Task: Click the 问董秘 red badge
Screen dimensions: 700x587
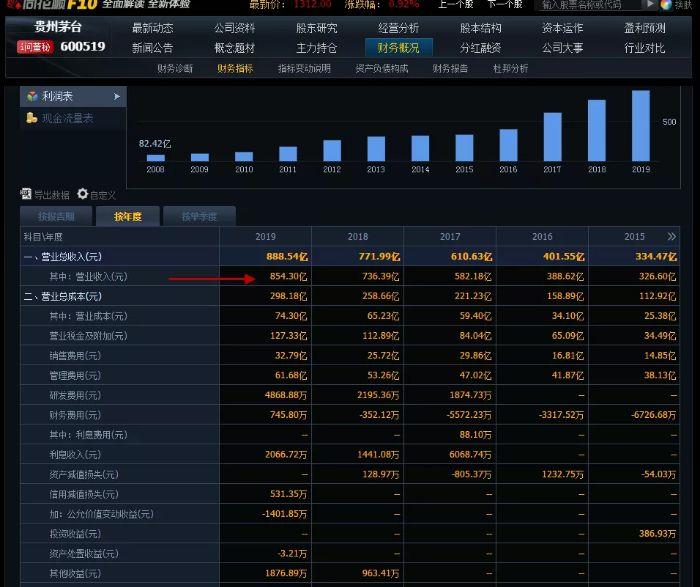Action: click(35, 46)
